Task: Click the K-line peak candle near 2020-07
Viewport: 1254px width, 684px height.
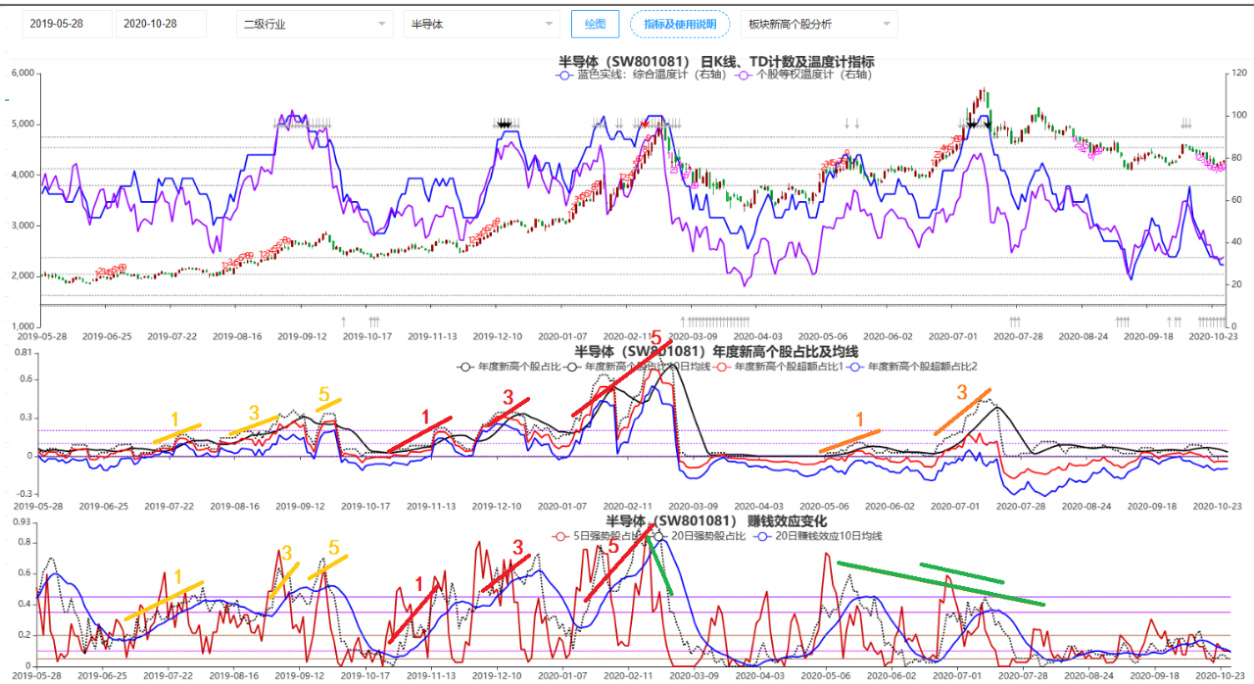Action: point(984,93)
